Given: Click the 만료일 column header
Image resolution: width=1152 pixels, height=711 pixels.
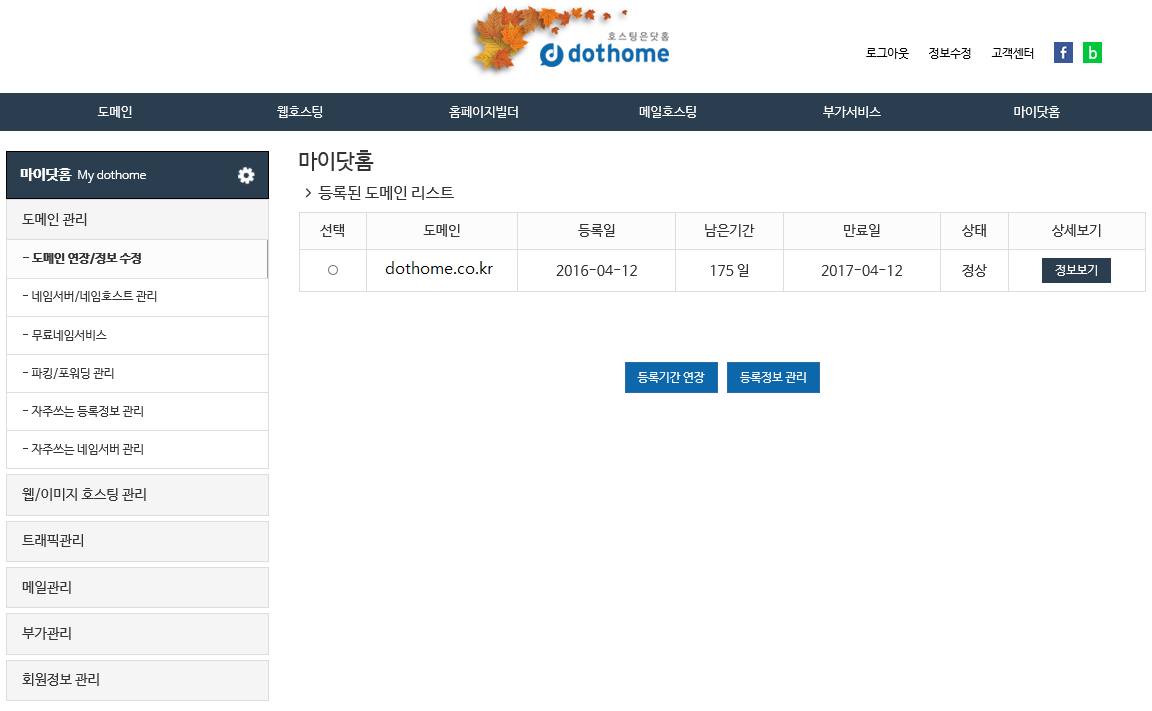Looking at the screenshot, I should pos(862,231).
